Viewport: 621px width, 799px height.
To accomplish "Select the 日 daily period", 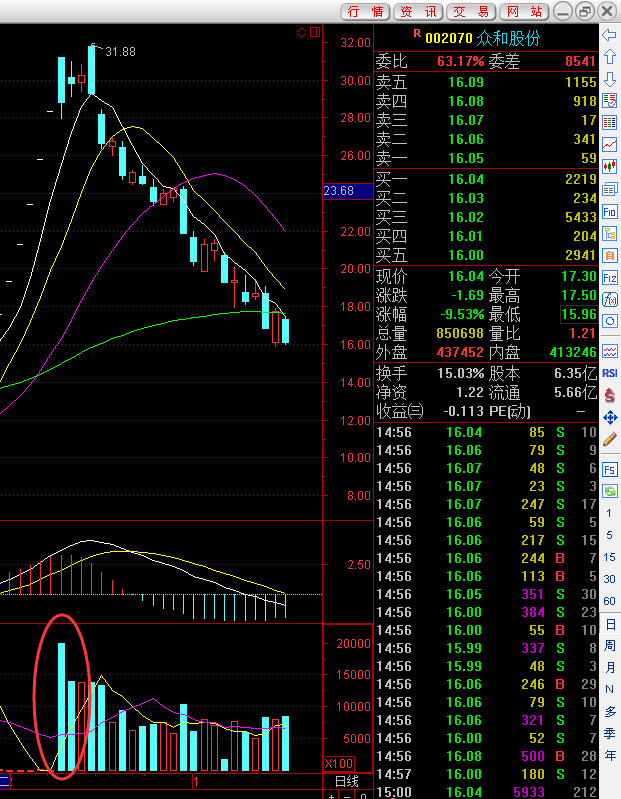I will (x=610, y=624).
